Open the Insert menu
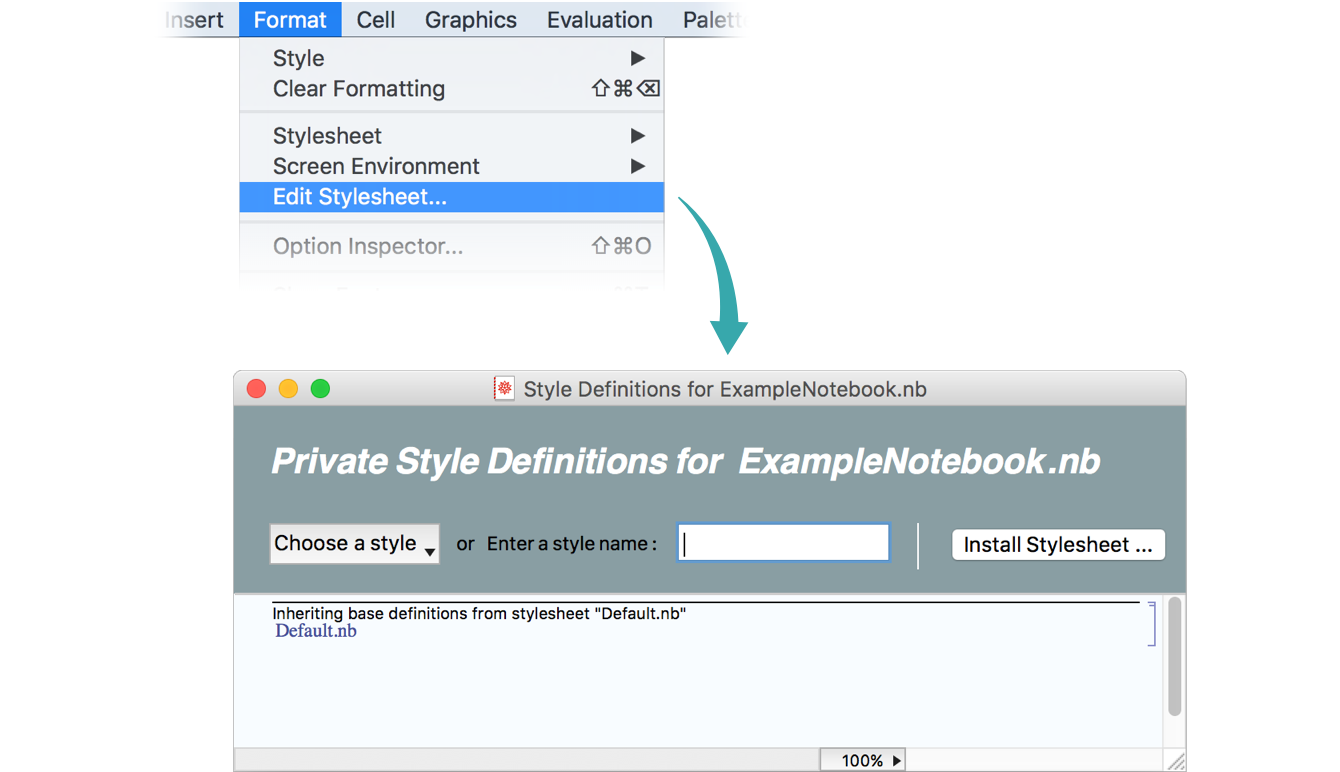The height and width of the screenshot is (772, 1340). point(194,20)
